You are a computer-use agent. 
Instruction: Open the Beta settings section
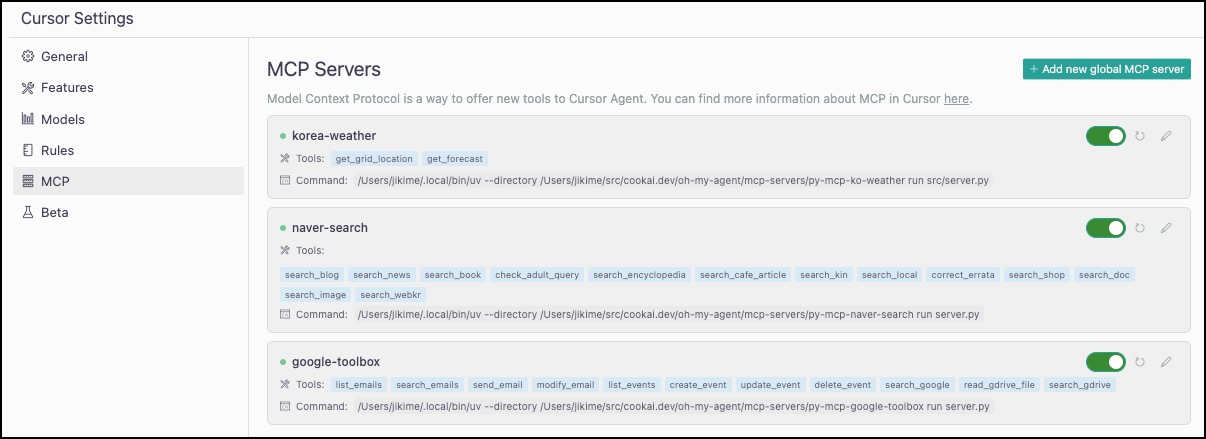pos(128,212)
